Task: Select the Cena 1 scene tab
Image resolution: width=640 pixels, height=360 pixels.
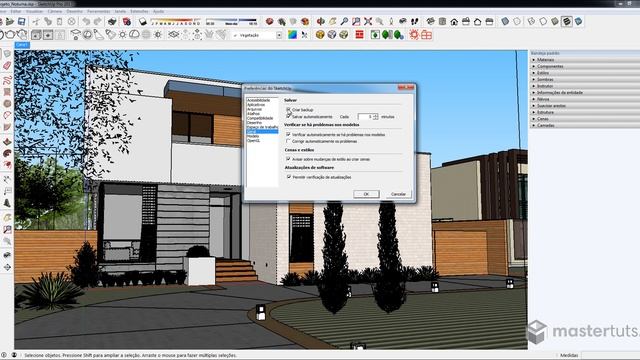Action: click(22, 45)
